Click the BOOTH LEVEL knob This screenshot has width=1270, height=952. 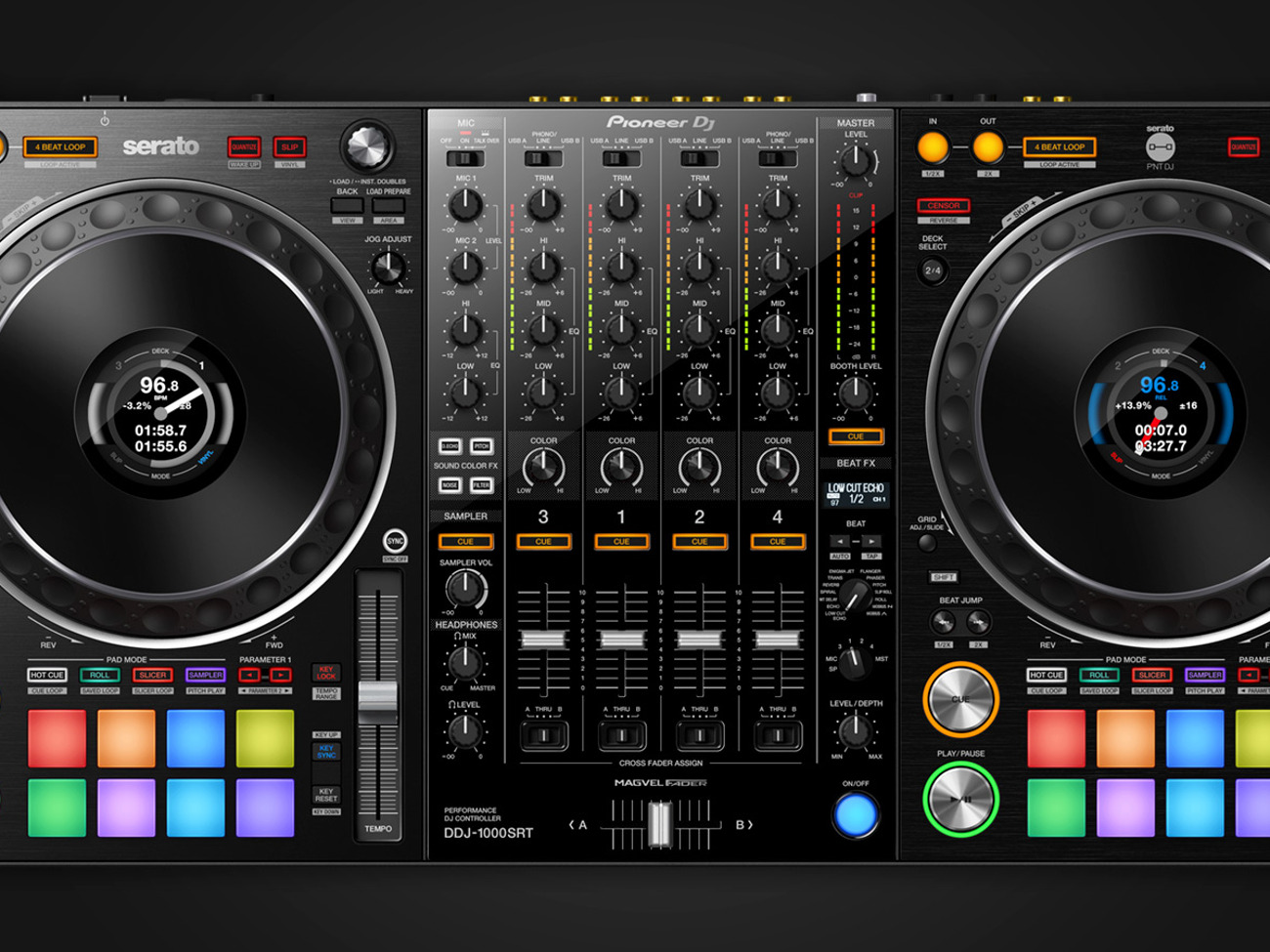[855, 393]
